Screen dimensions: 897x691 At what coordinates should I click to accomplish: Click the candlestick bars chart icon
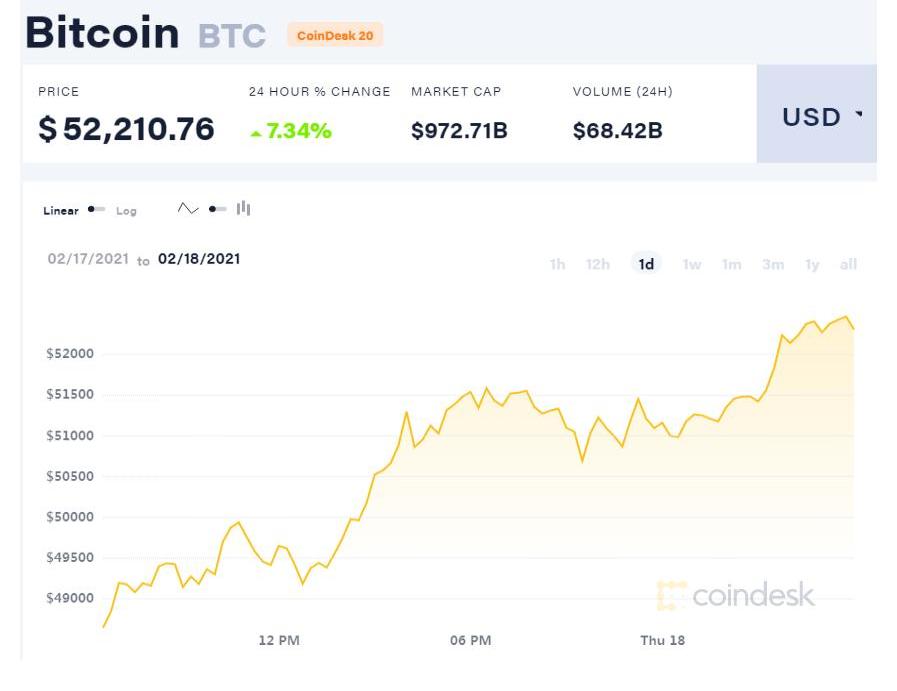tap(243, 209)
